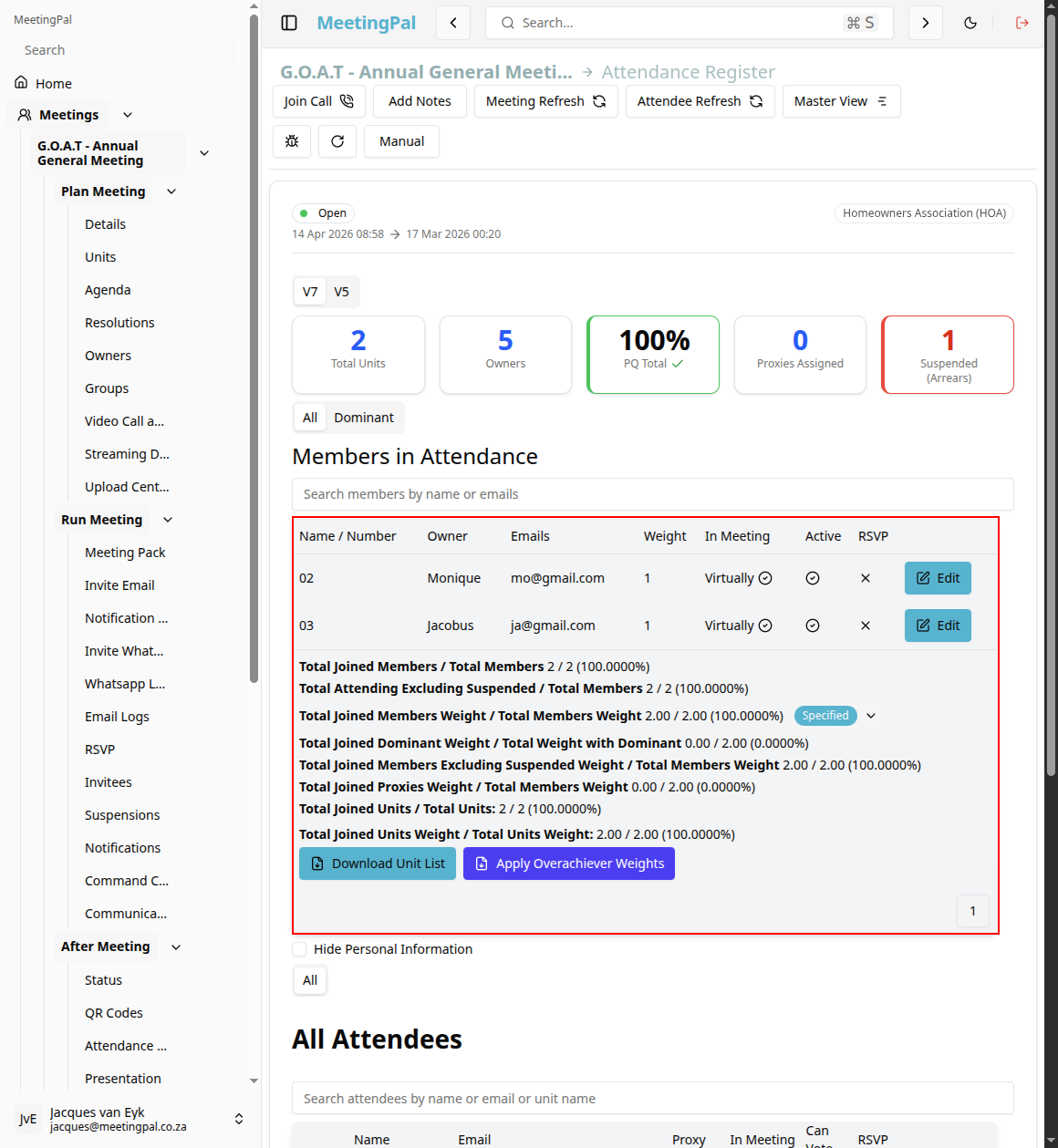Go to page 1 pagination button
This screenshot has width=1058, height=1148.
pyautogui.click(x=973, y=911)
